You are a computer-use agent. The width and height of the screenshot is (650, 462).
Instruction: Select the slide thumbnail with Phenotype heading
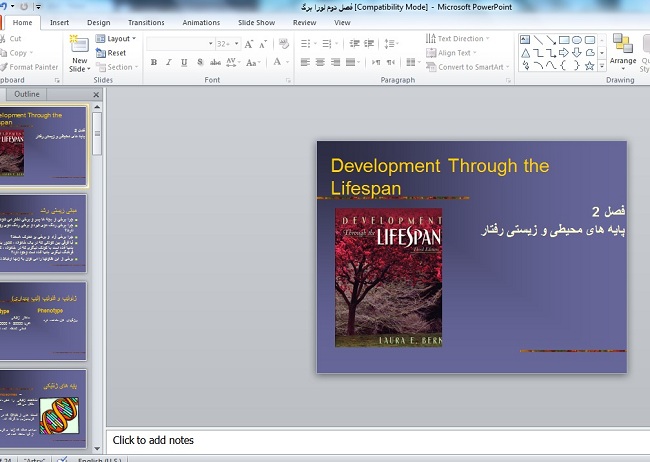[43, 321]
